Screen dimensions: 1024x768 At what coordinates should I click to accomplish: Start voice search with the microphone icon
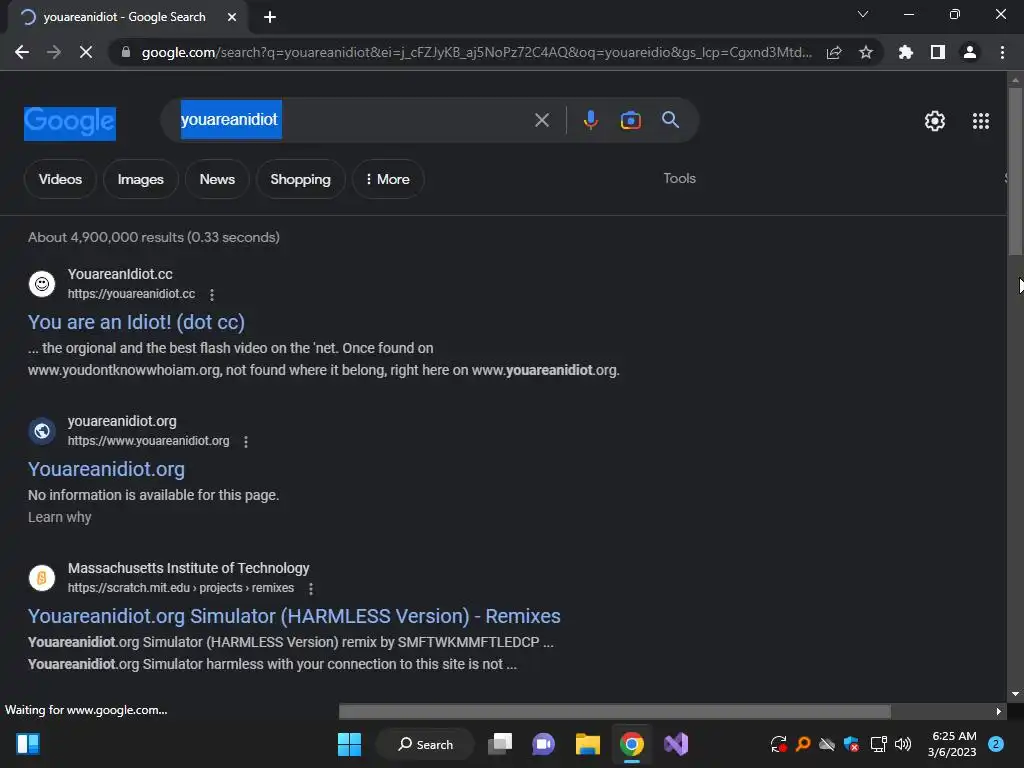pyautogui.click(x=590, y=120)
